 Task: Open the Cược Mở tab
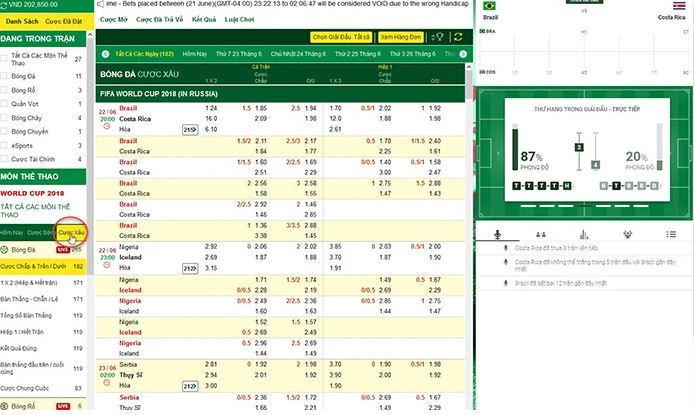click(114, 19)
